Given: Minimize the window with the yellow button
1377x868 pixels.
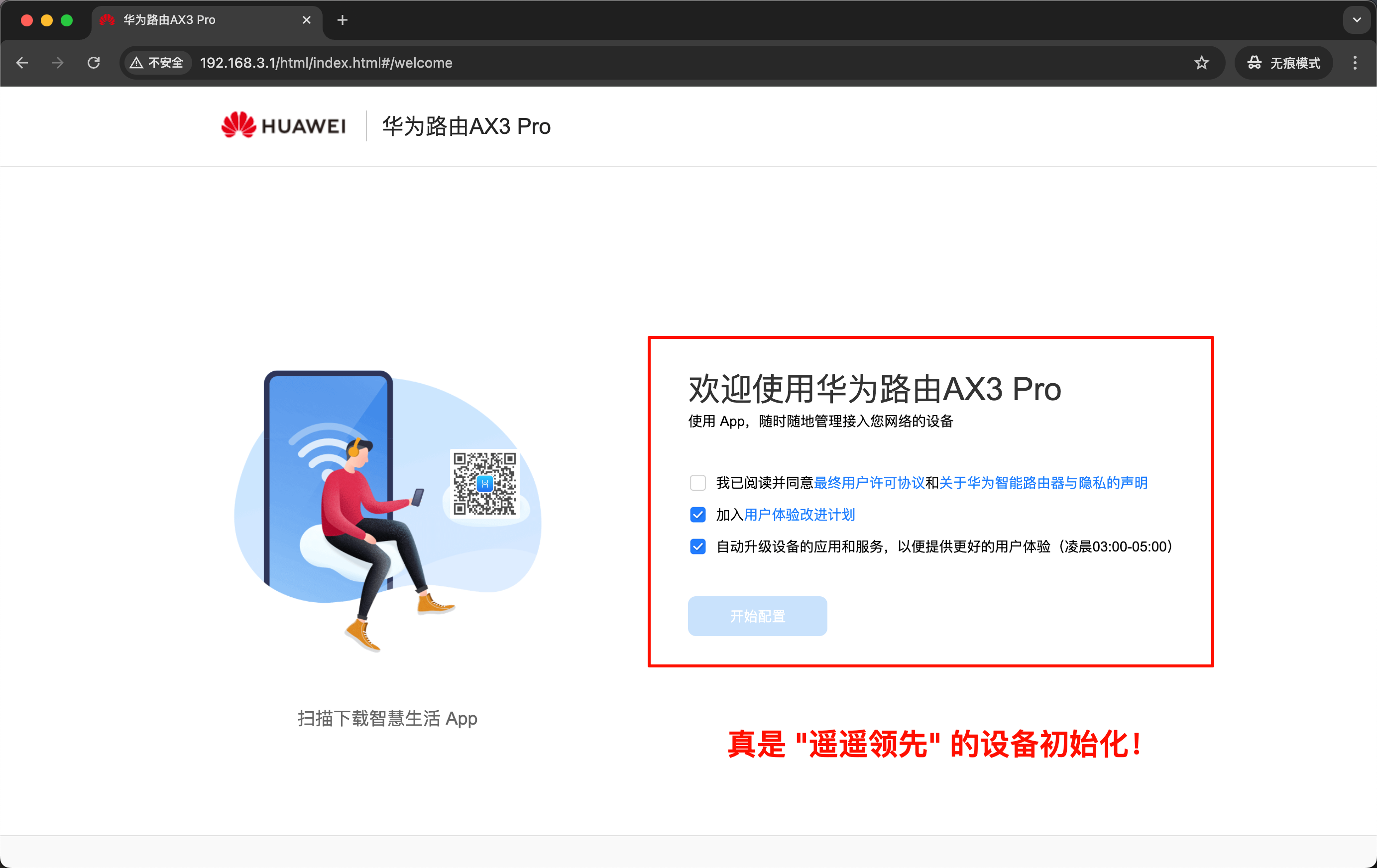Looking at the screenshot, I should (47, 20).
